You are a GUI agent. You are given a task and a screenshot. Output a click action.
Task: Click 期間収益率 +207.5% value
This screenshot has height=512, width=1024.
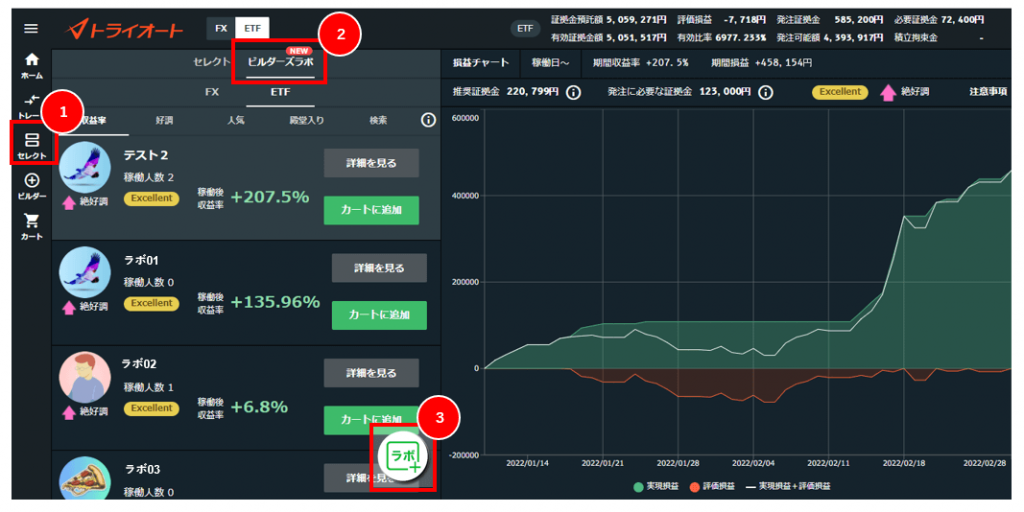641,63
